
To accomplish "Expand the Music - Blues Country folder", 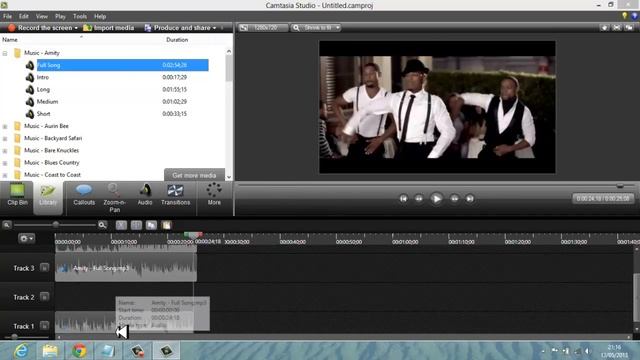I will click(5, 163).
